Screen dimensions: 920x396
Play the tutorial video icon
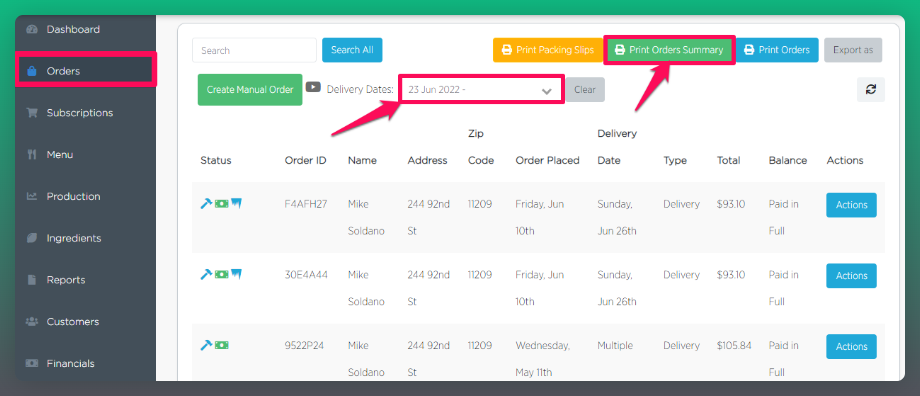tap(313, 87)
